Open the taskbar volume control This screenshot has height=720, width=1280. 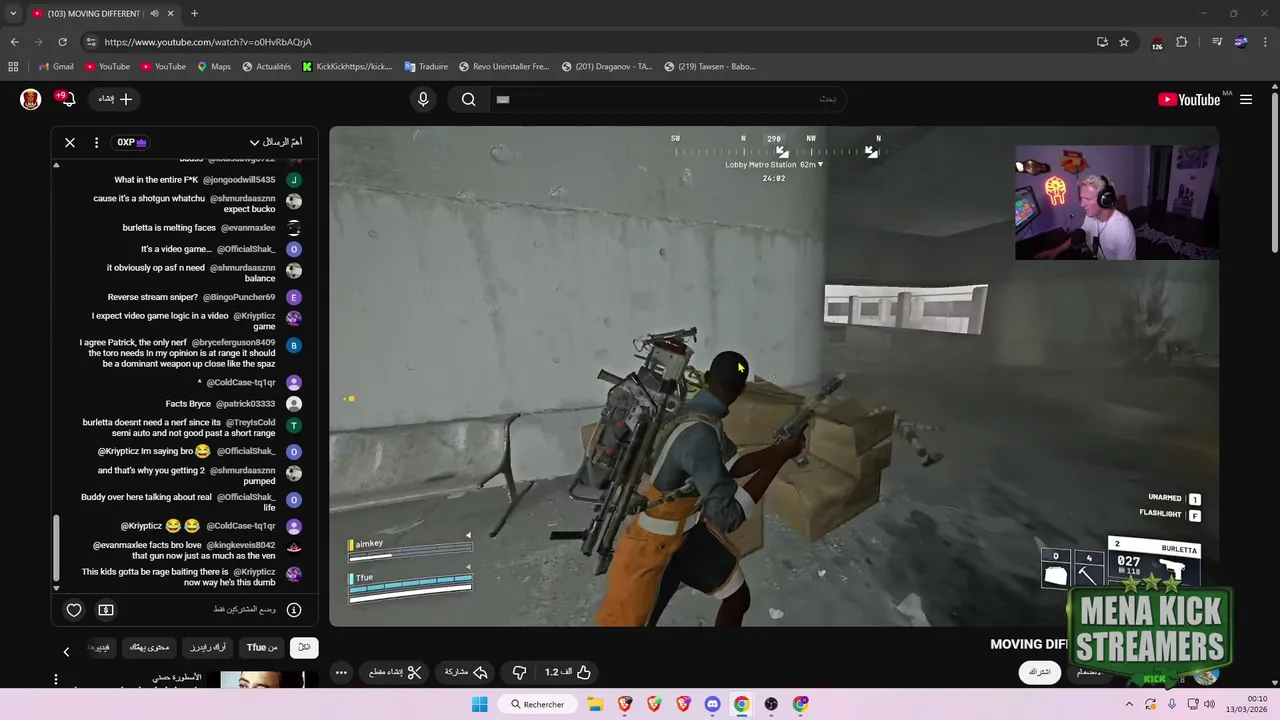[1209, 704]
